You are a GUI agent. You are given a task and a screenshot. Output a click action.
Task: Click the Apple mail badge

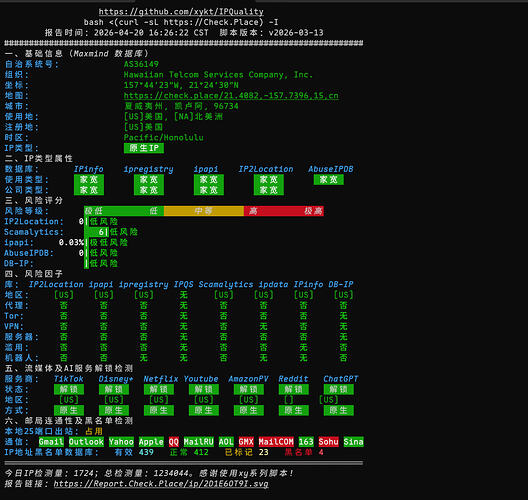tap(151, 441)
